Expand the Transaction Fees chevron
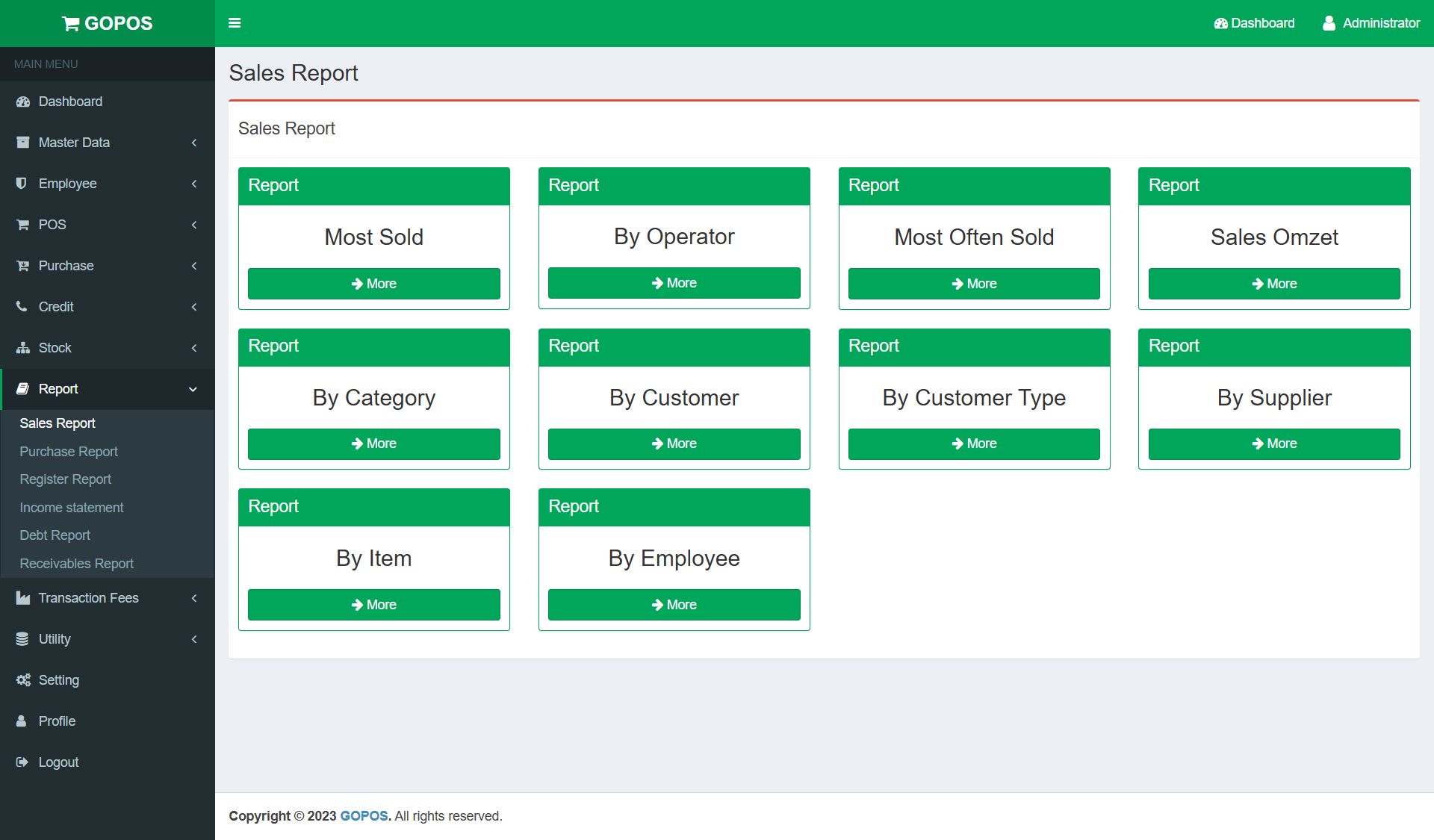 tap(194, 598)
